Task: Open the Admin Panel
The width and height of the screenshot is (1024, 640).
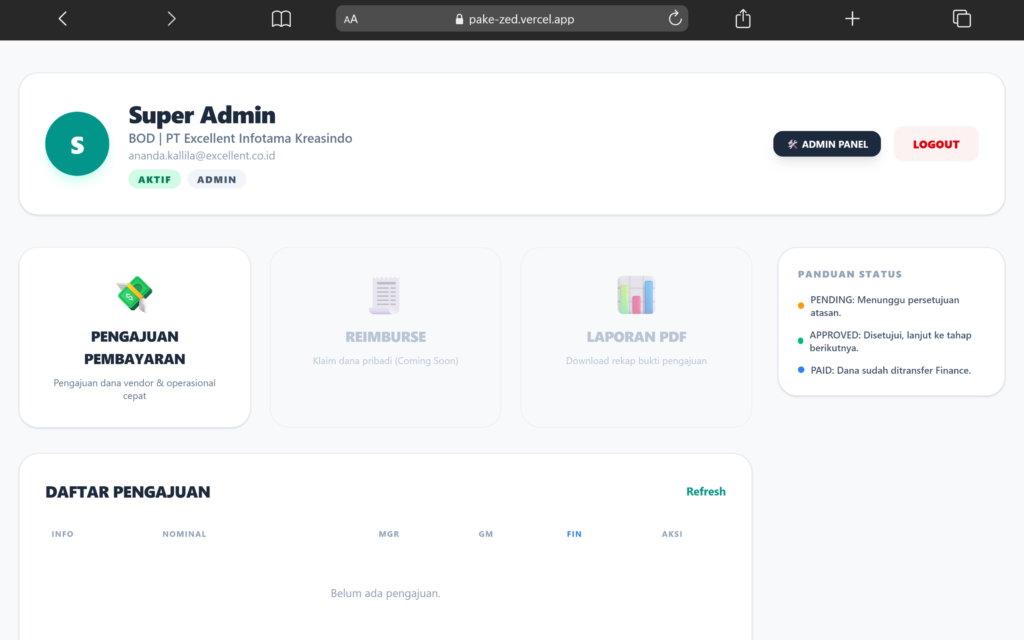Action: click(x=827, y=144)
